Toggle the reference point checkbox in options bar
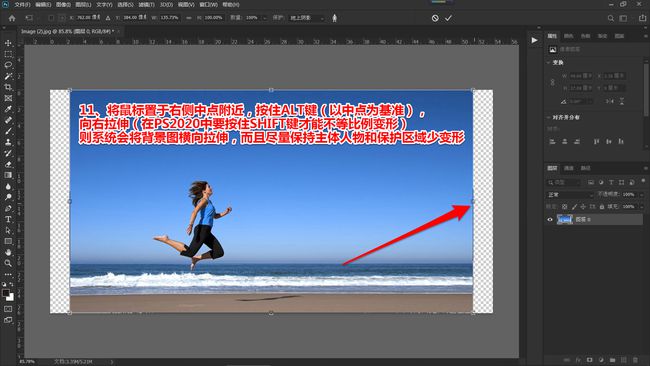The height and width of the screenshot is (366, 650). click(x=51, y=18)
